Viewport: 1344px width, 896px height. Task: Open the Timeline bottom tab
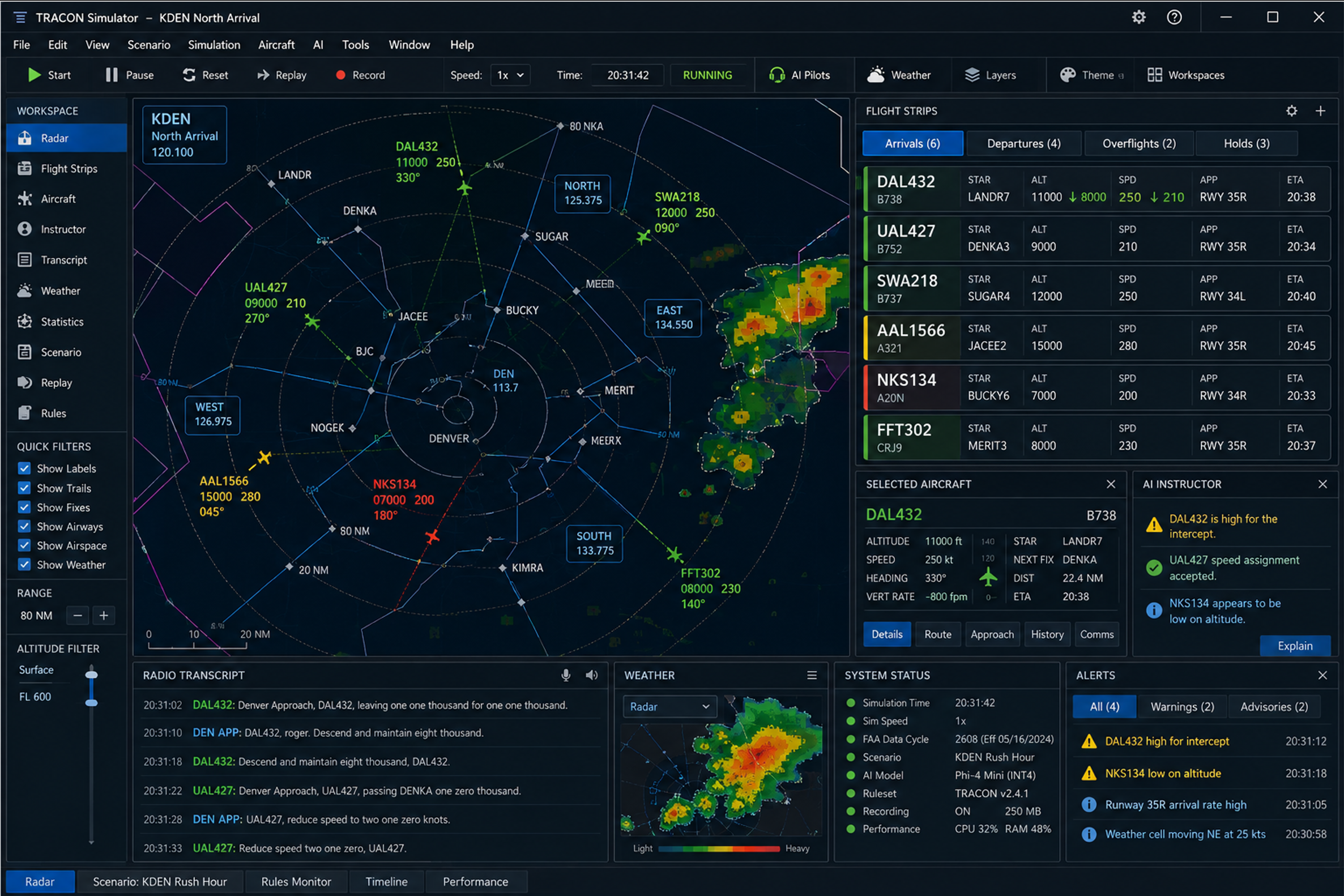pos(386,882)
